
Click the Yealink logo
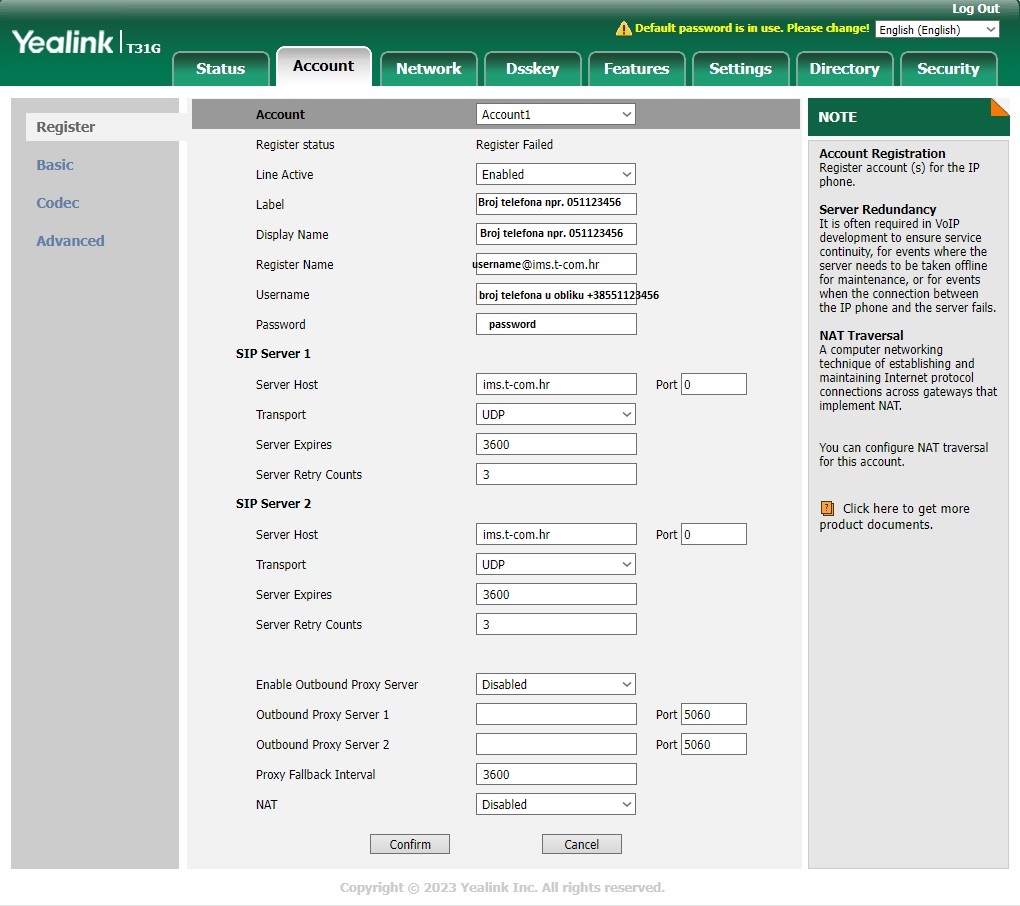tap(63, 43)
